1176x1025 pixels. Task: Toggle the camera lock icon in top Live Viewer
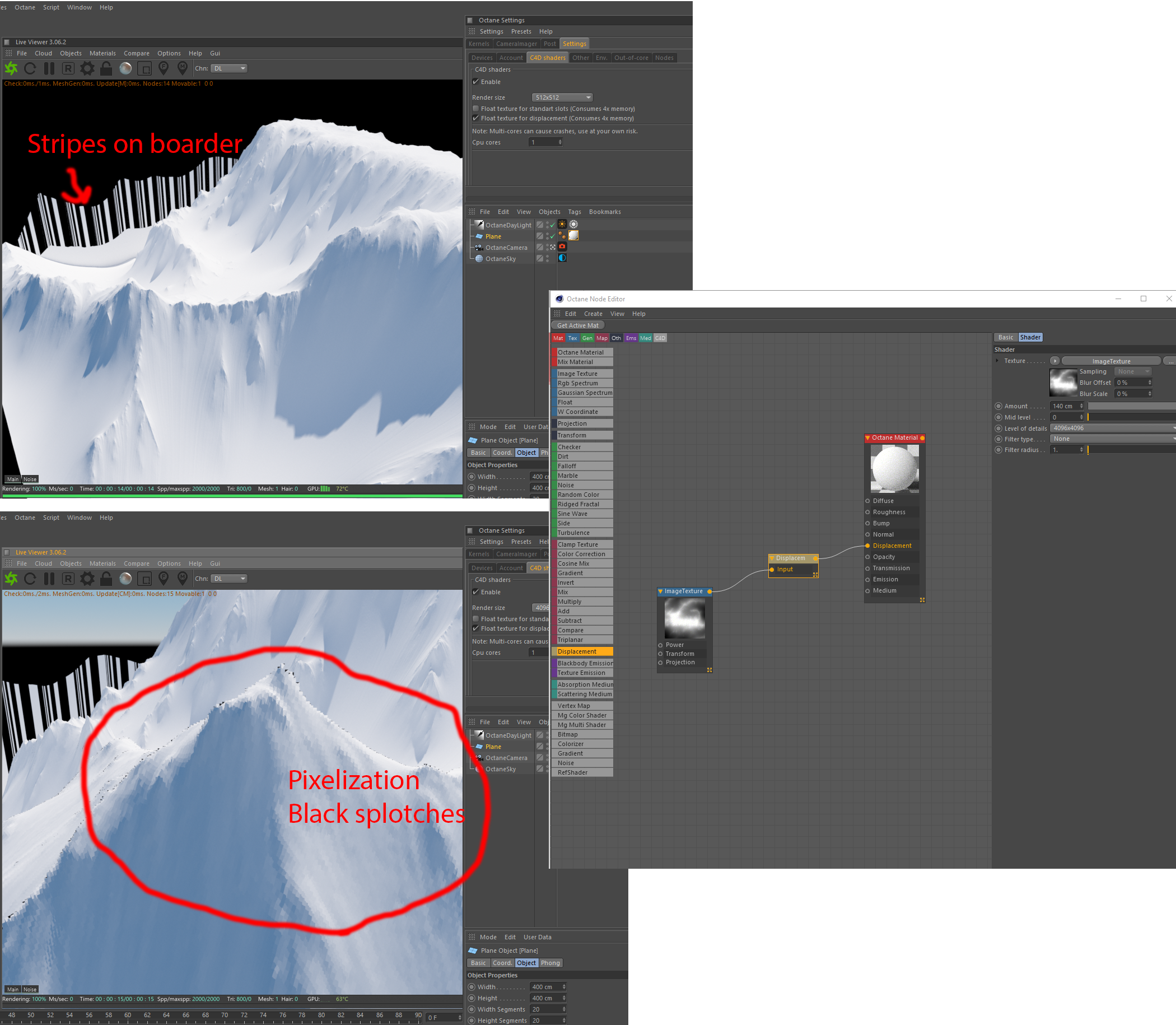point(106,69)
